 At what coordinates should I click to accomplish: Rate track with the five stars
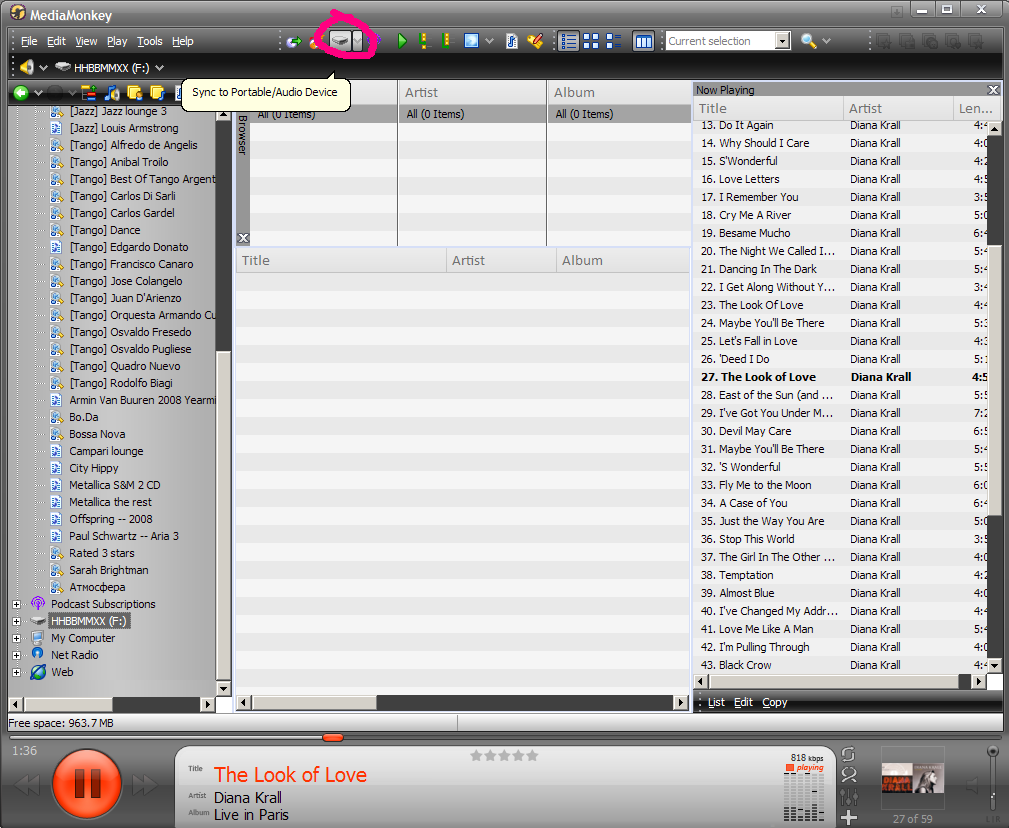click(x=504, y=755)
